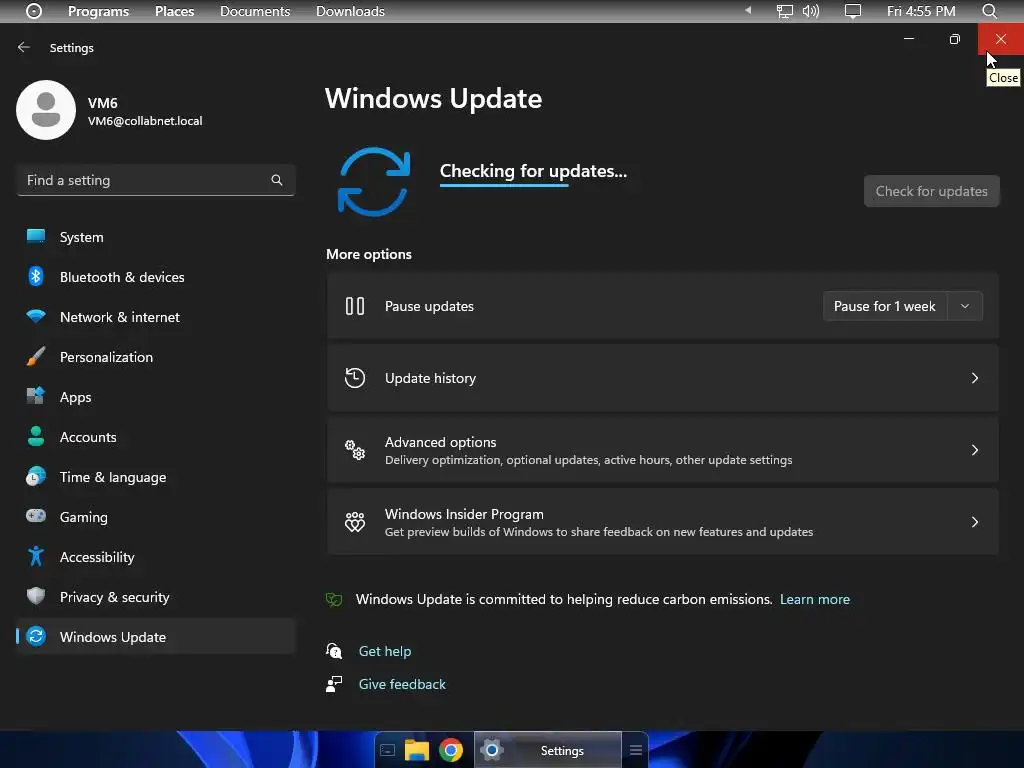Click the Personalization paintbrush icon

[x=36, y=357]
